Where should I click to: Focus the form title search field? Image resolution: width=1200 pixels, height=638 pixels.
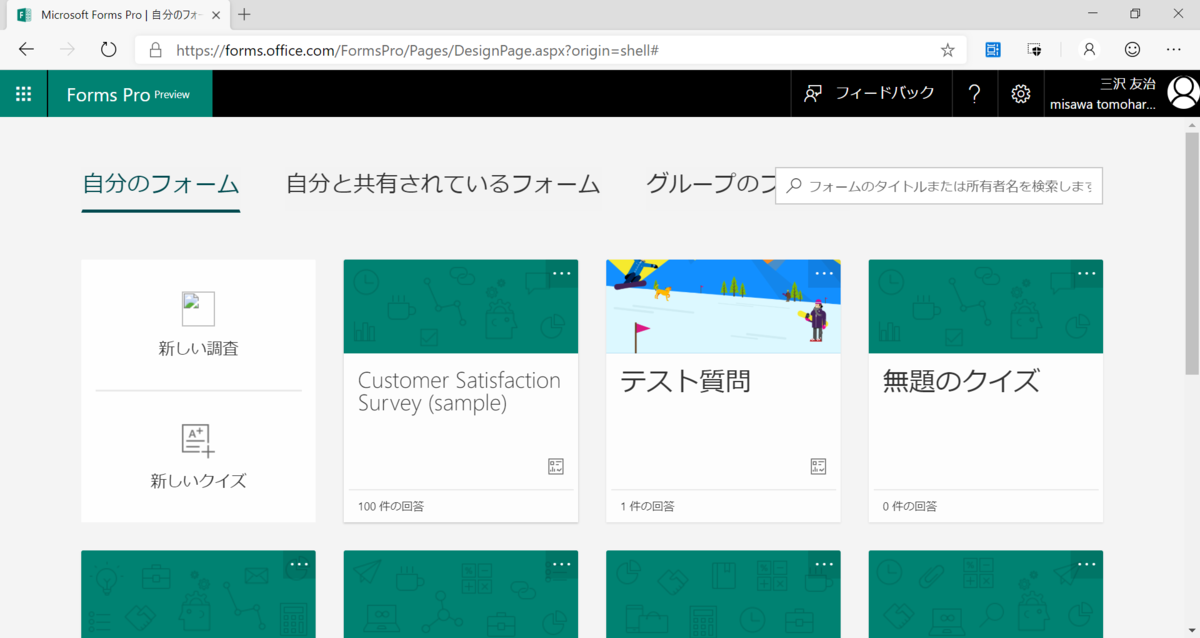pos(939,185)
